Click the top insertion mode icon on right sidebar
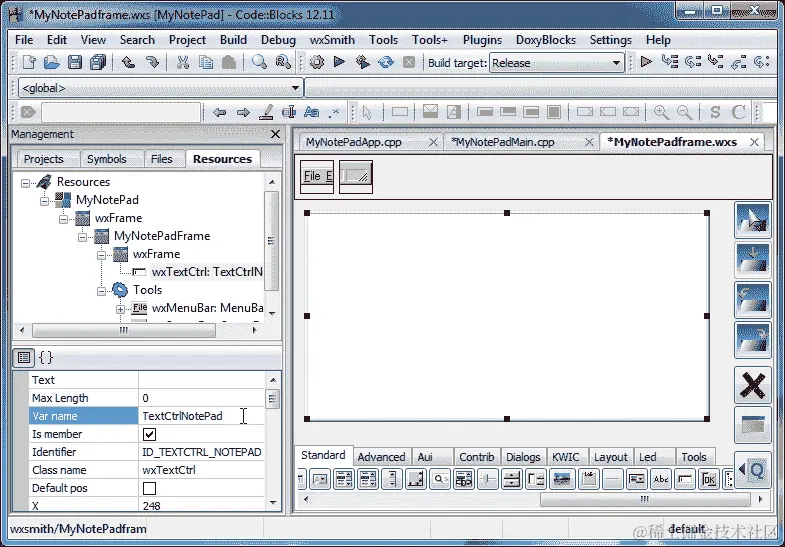The height and width of the screenshot is (547, 785). [x=752, y=220]
